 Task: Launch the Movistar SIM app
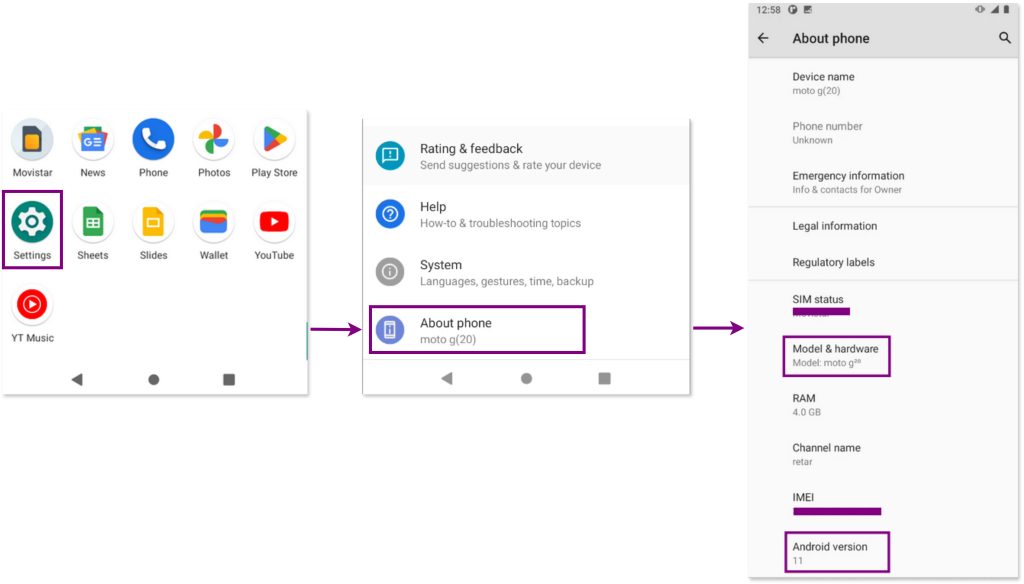(32, 140)
